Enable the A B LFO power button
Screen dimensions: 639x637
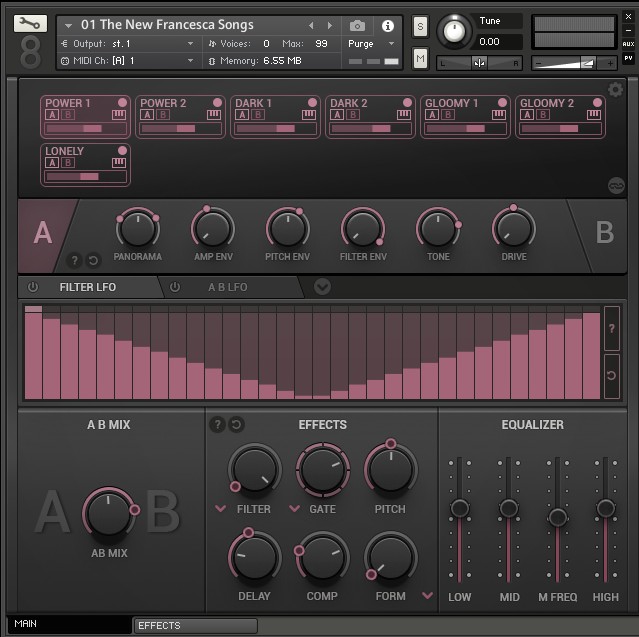coord(175,287)
